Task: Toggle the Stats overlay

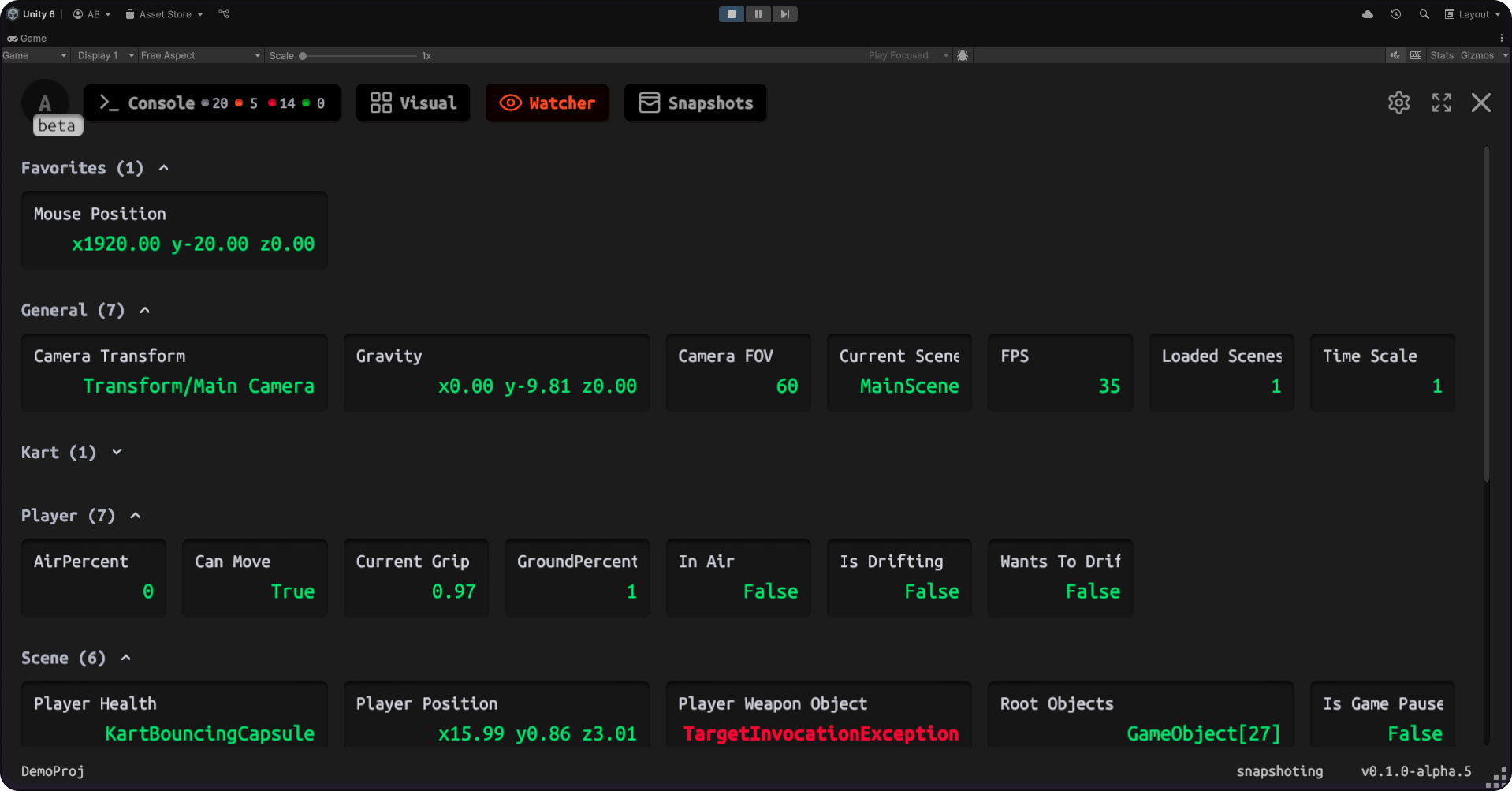Action: click(1441, 55)
